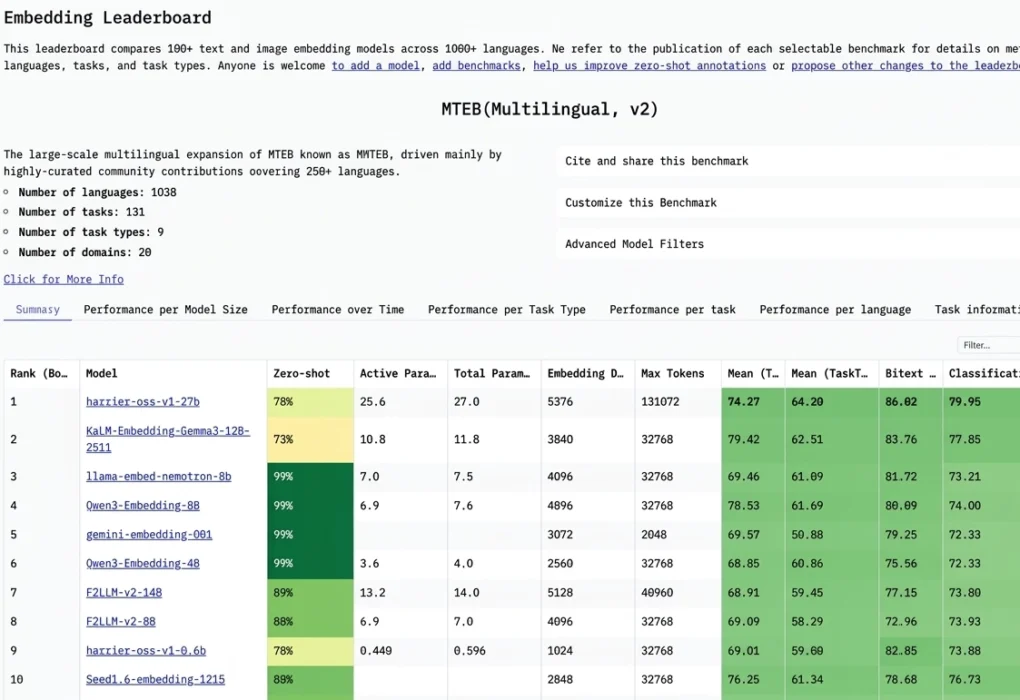The width and height of the screenshot is (1020, 700).
Task: Open the Performance per task tab
Action: coord(672,310)
